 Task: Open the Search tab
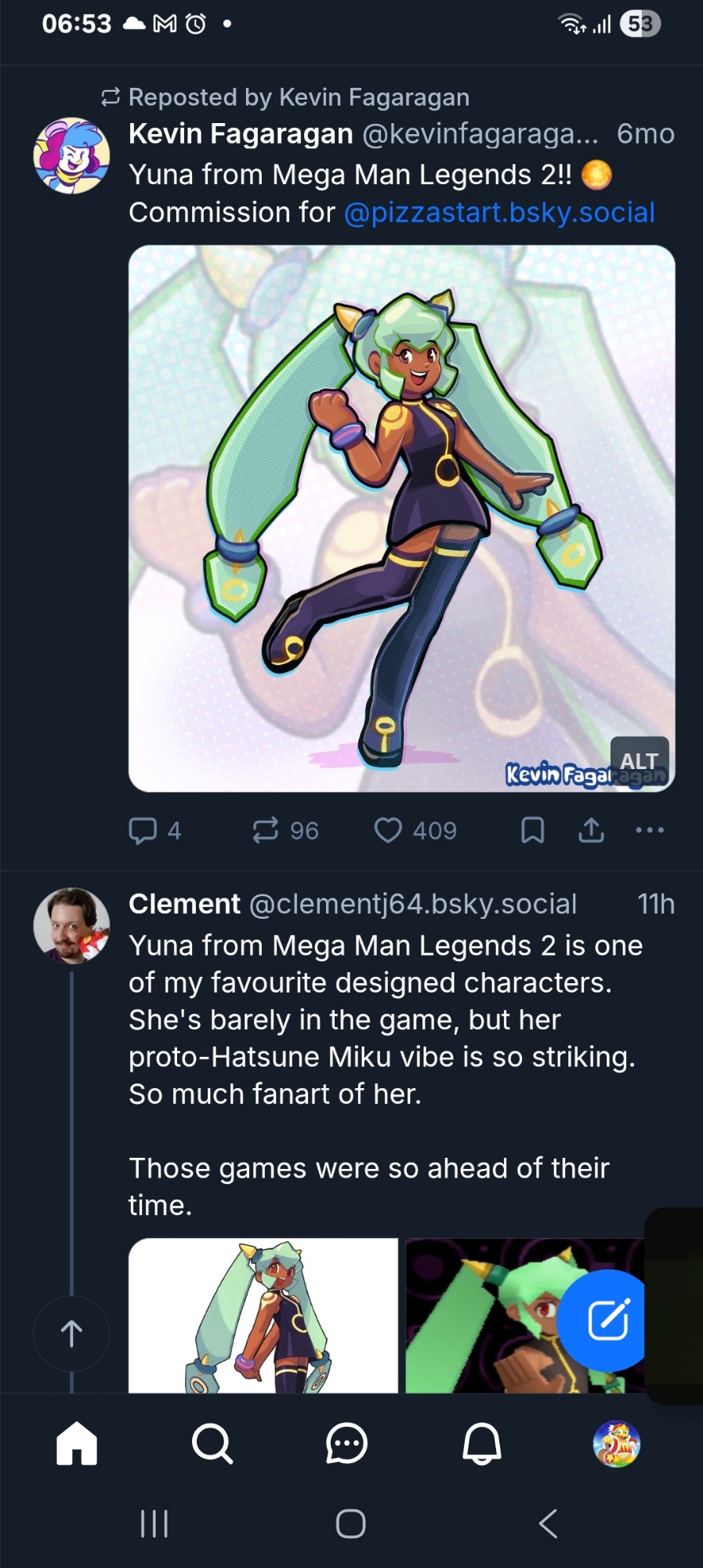pyautogui.click(x=212, y=1443)
